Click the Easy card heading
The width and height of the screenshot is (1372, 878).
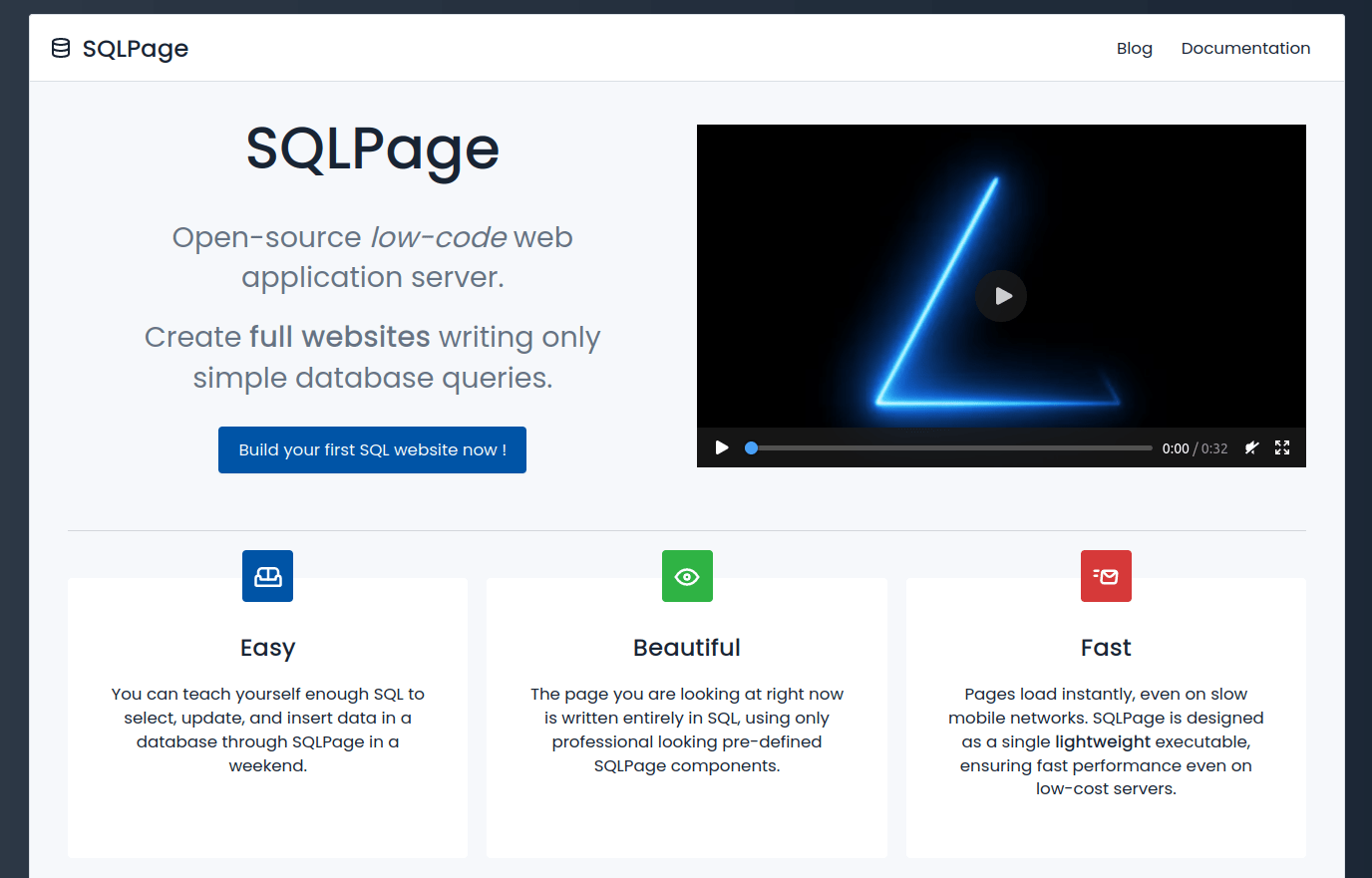[x=267, y=648]
